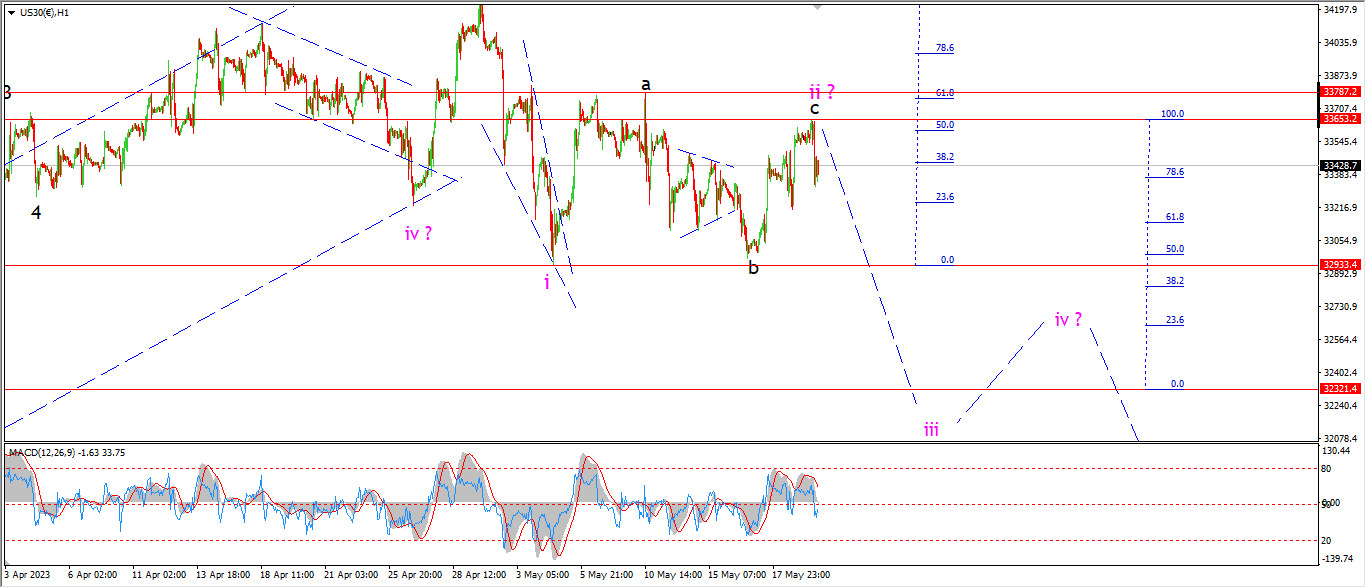Click the 32078.4 price axis value

pos(1338,438)
